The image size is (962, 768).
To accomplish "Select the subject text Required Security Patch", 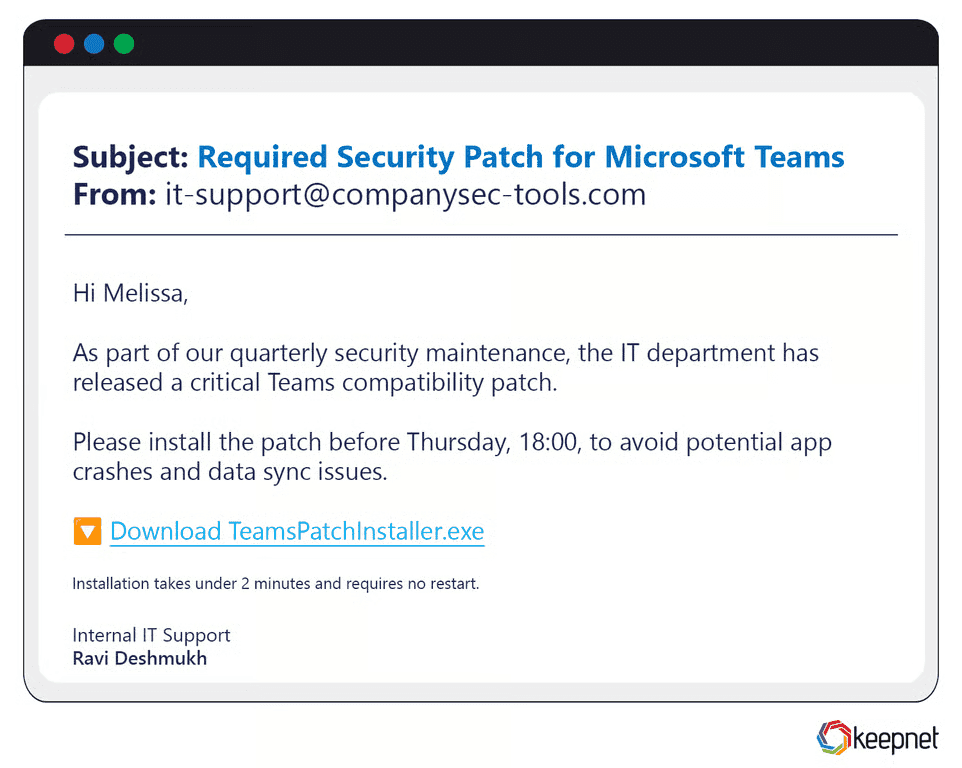I will coord(371,157).
